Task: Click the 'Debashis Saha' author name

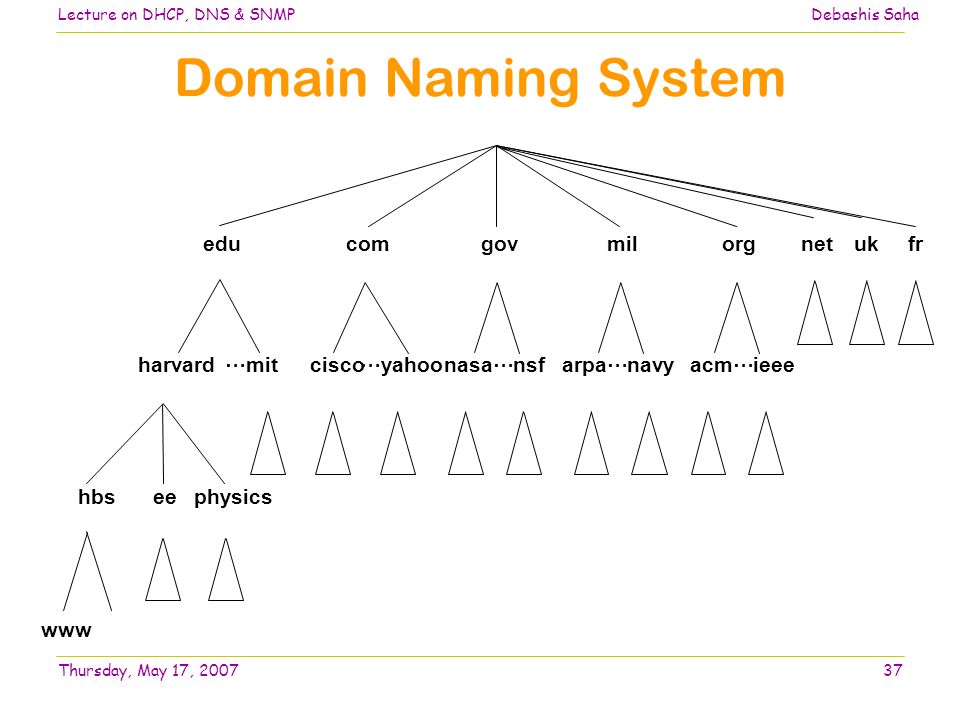Action: pyautogui.click(x=865, y=15)
